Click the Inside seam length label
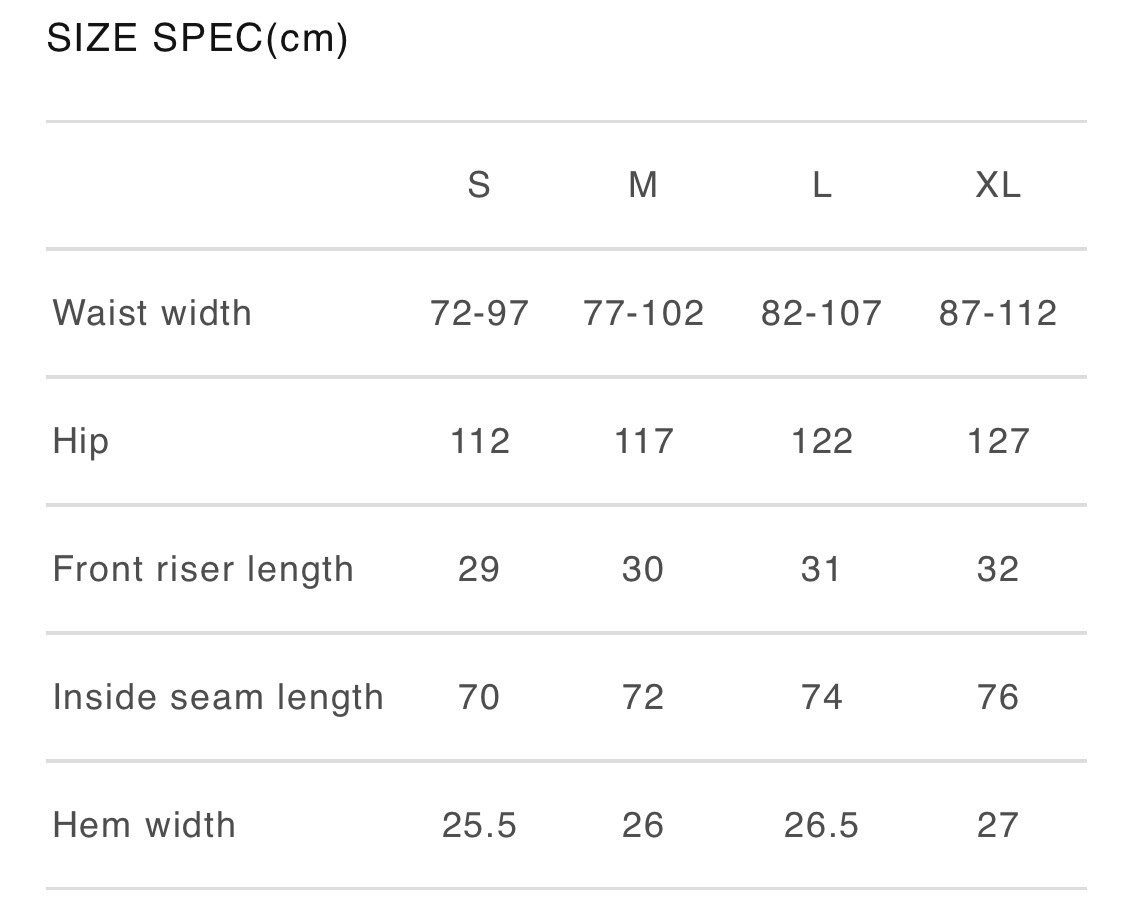The image size is (1147, 922). click(218, 697)
